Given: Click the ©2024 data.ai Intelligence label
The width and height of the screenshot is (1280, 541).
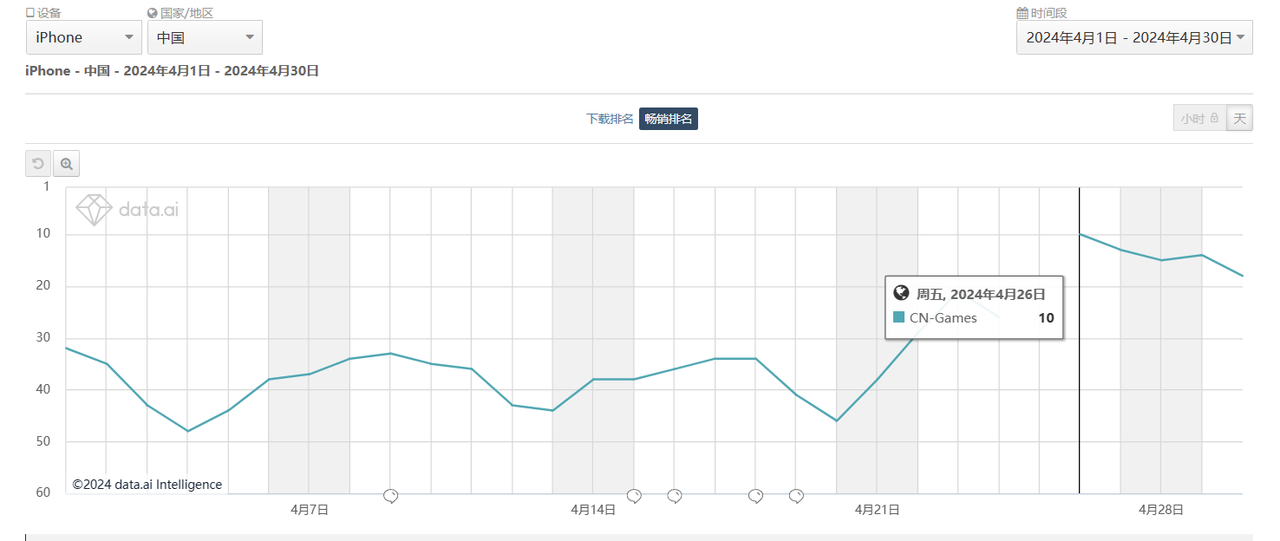Looking at the screenshot, I should coord(147,484).
